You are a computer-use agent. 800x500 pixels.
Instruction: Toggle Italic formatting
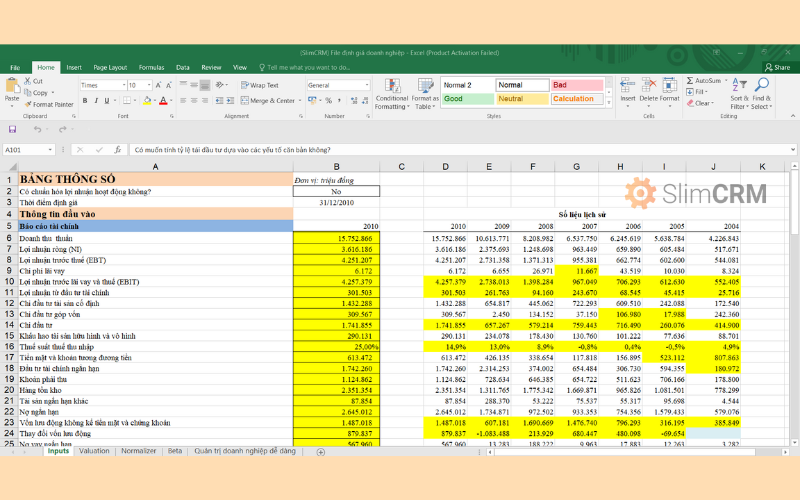[96, 101]
